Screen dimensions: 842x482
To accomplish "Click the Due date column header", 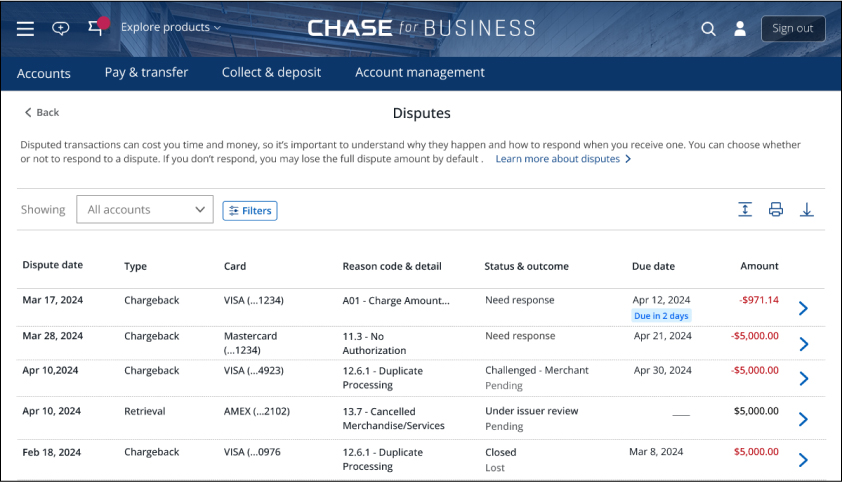I will pos(654,266).
